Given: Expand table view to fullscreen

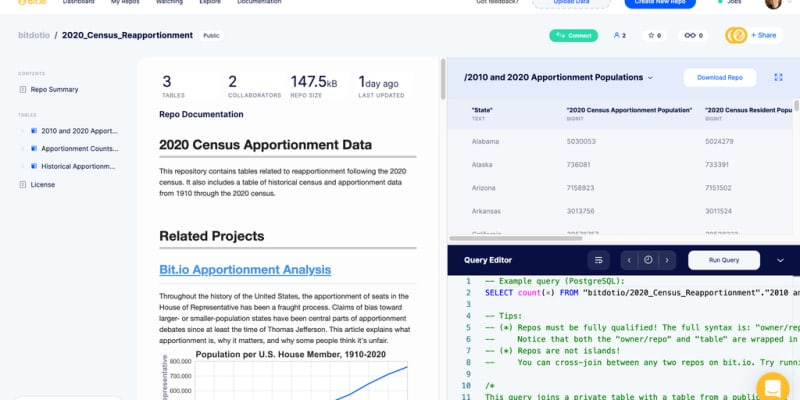Looking at the screenshot, I should tap(778, 78).
